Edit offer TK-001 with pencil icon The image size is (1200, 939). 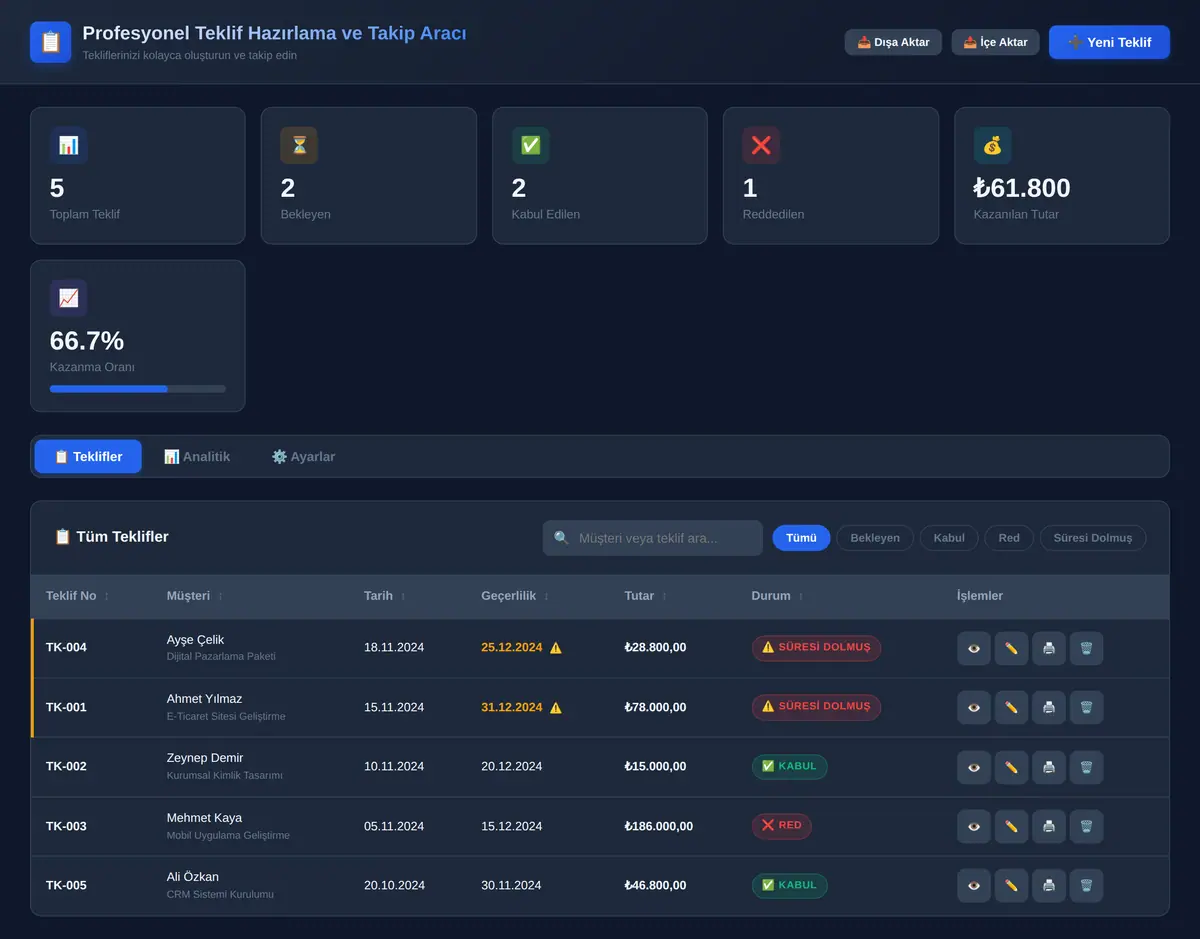point(1011,707)
